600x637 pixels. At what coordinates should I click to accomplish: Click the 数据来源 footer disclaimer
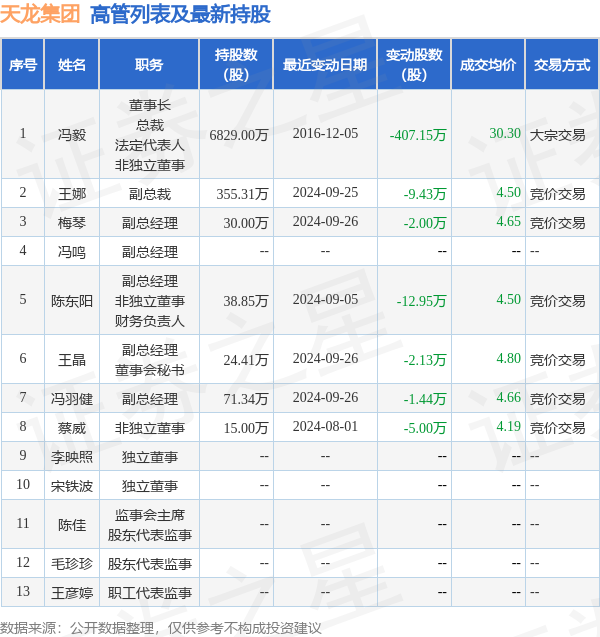point(160,628)
